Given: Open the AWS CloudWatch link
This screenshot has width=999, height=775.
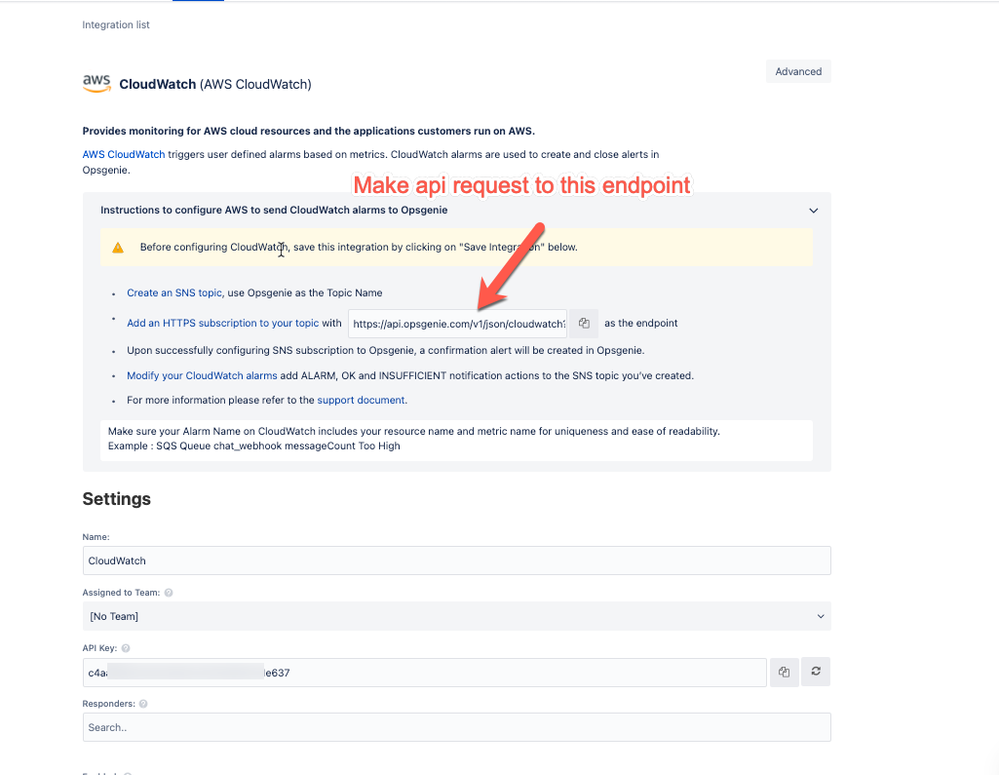Looking at the screenshot, I should coord(124,154).
